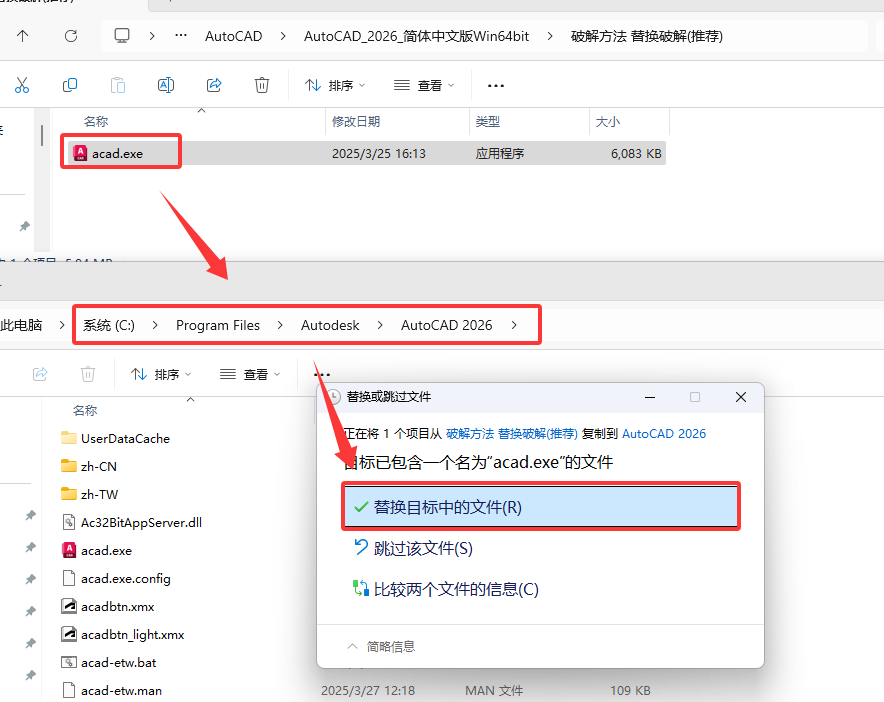Select the acad.exe row sized 6,083 KB
This screenshot has height=702, width=884.
[365, 153]
